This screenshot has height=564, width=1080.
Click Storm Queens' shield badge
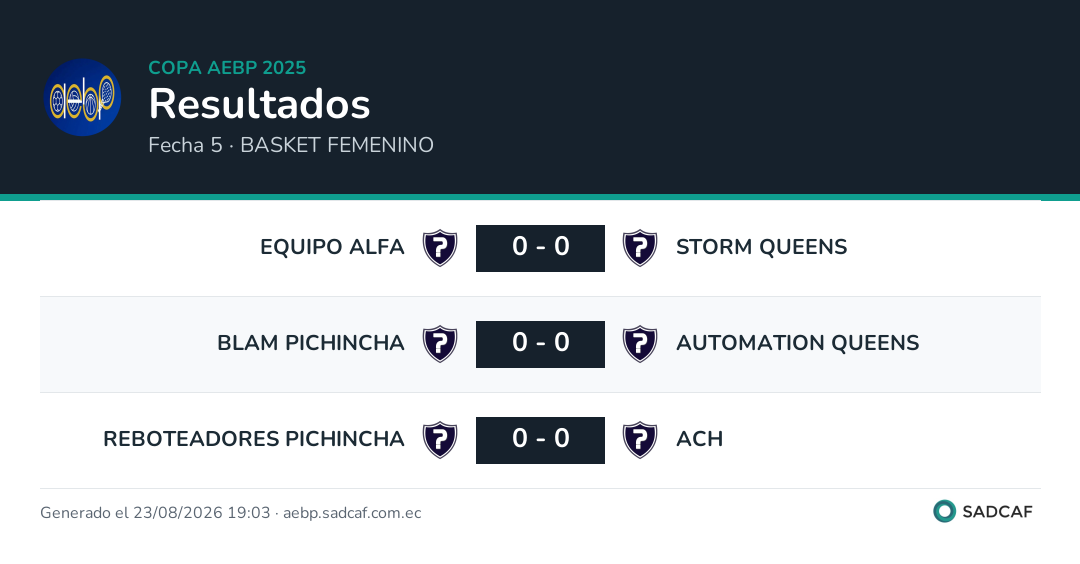click(640, 248)
